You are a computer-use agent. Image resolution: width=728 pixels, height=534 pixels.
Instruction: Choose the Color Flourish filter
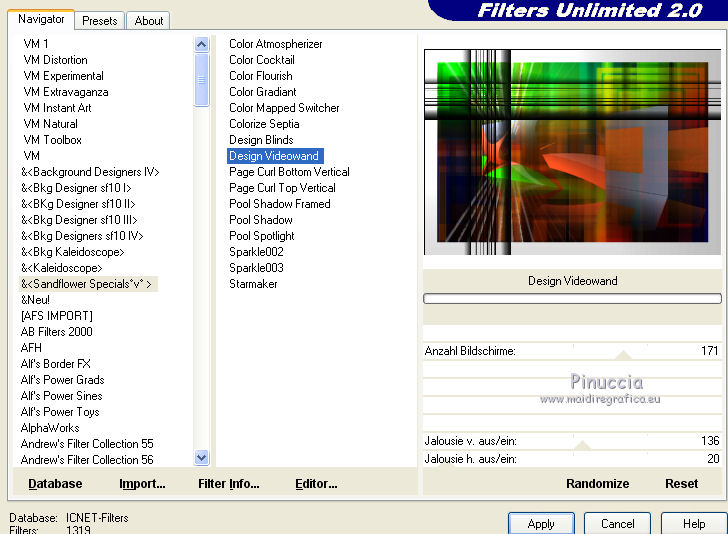[260, 76]
